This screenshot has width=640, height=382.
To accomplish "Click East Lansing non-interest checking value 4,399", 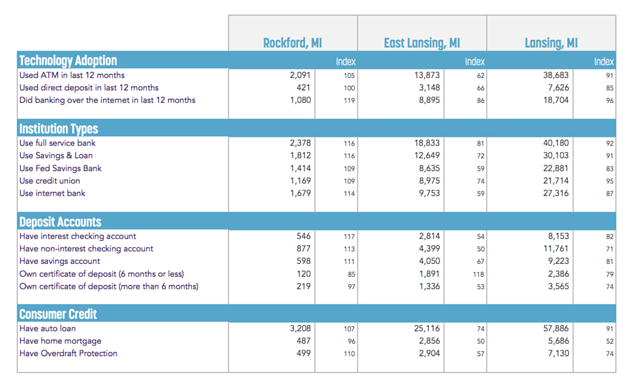I will pos(429,249).
